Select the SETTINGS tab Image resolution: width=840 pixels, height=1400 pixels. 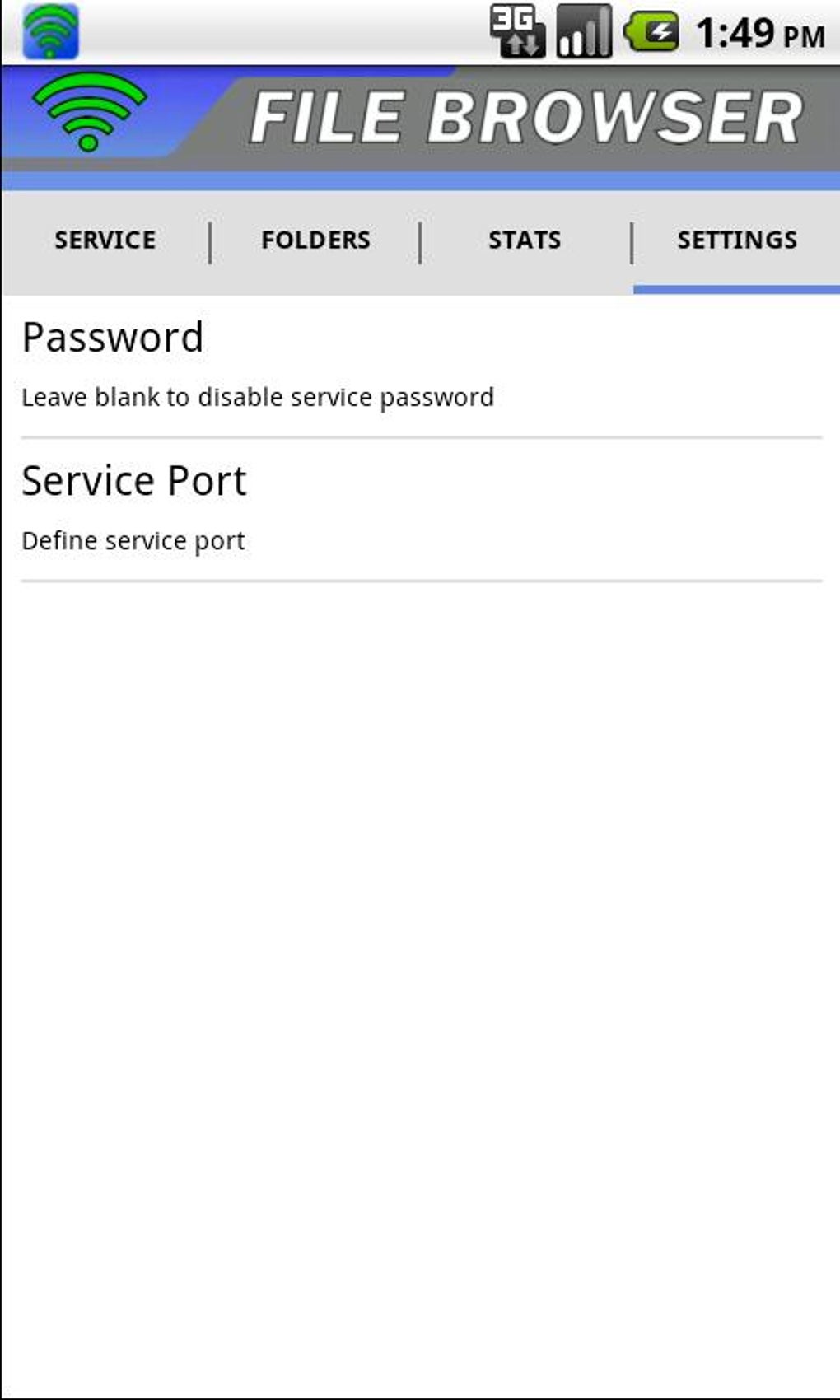(x=737, y=240)
